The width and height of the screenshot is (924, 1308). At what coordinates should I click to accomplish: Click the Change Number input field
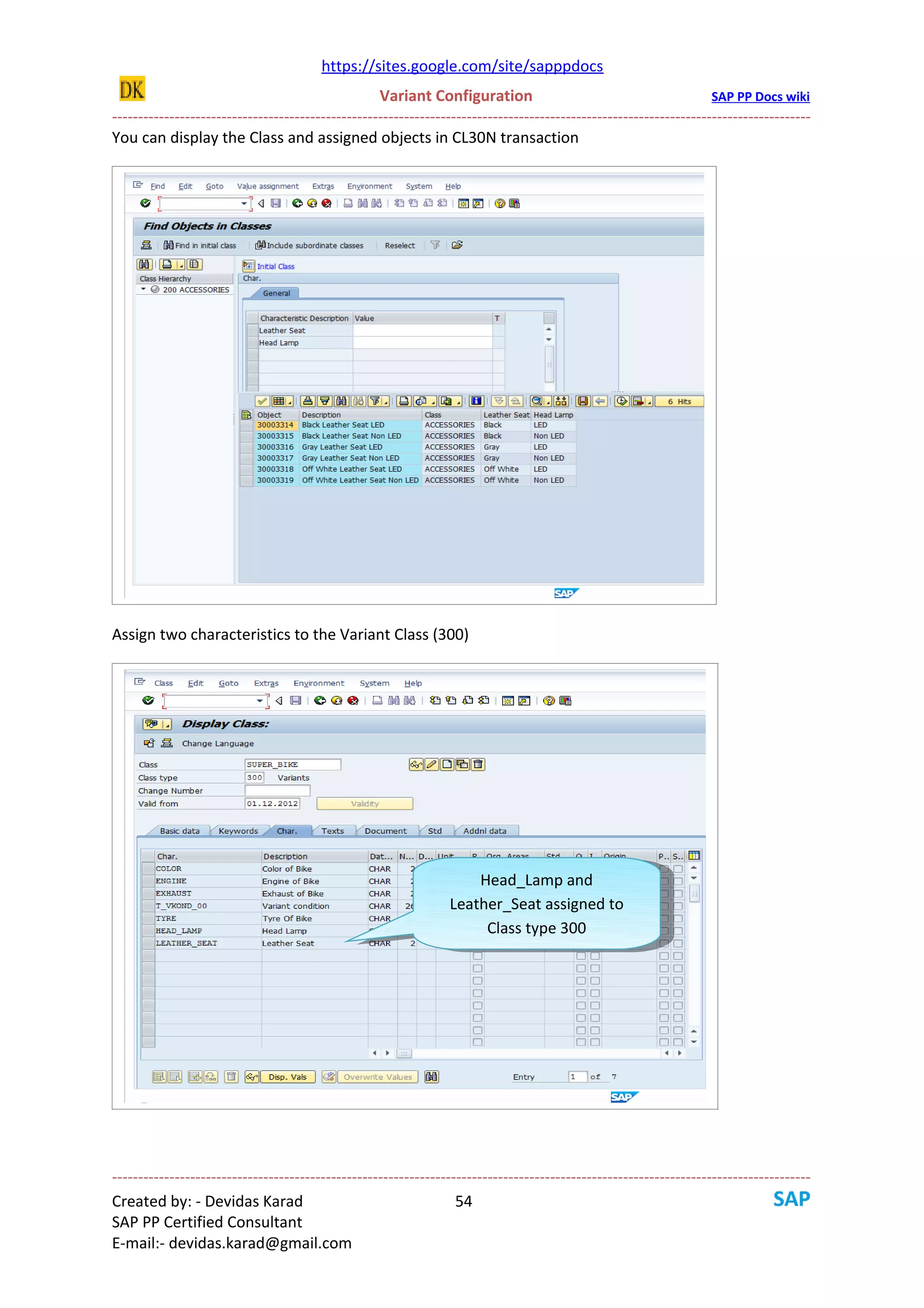click(277, 791)
